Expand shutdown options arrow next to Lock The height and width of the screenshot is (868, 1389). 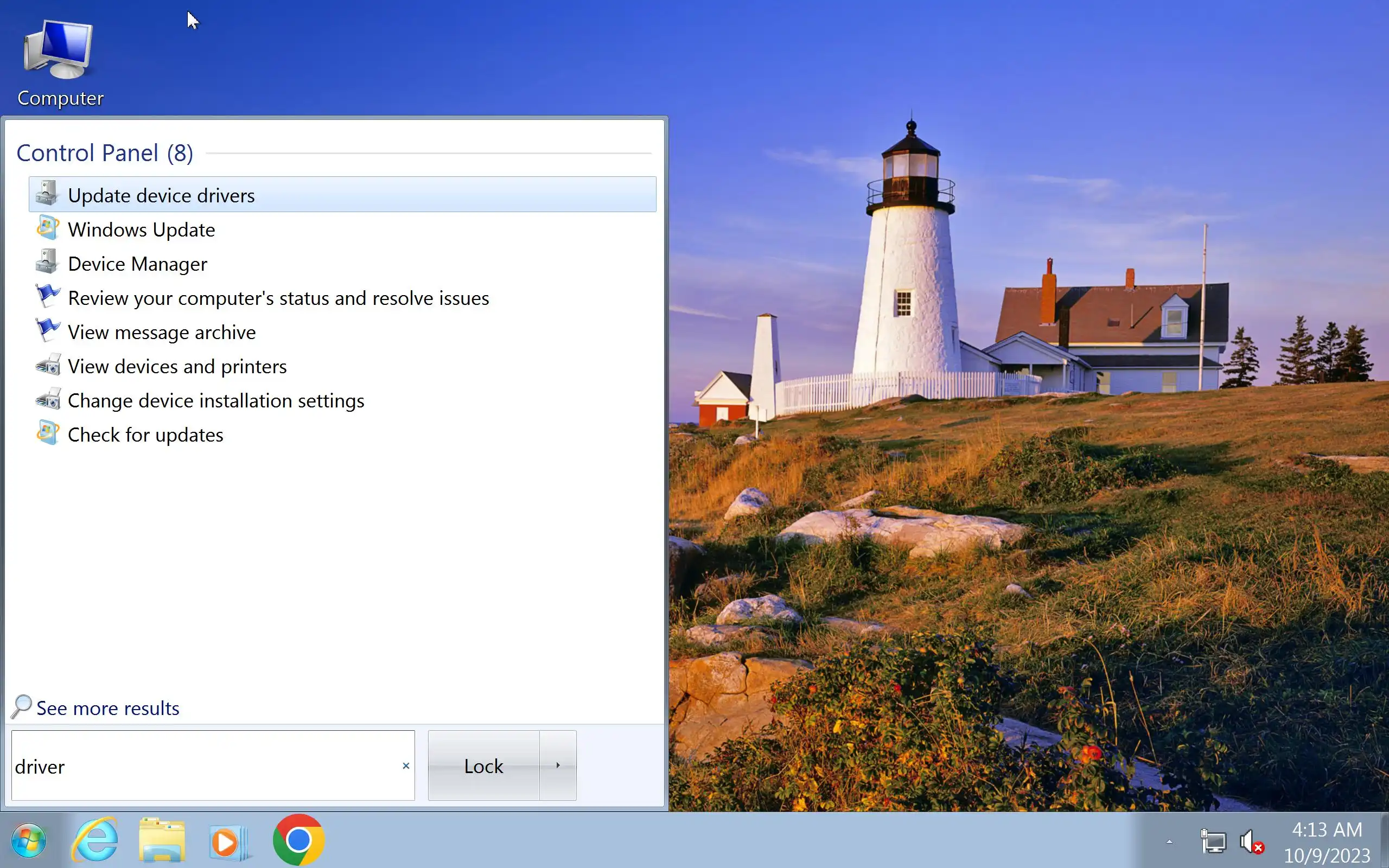click(557, 766)
